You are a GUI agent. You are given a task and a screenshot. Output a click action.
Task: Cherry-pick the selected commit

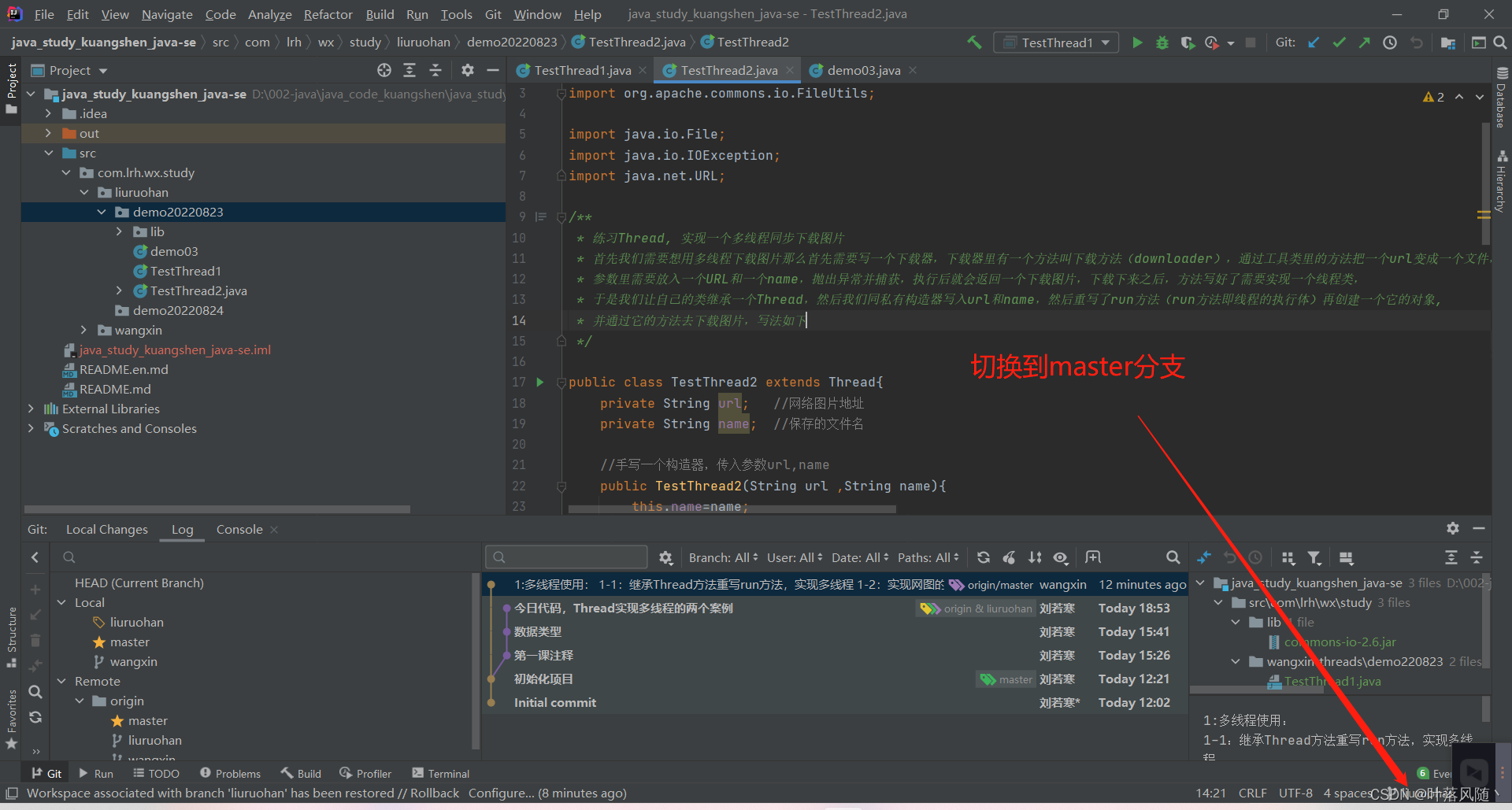pos(1010,557)
